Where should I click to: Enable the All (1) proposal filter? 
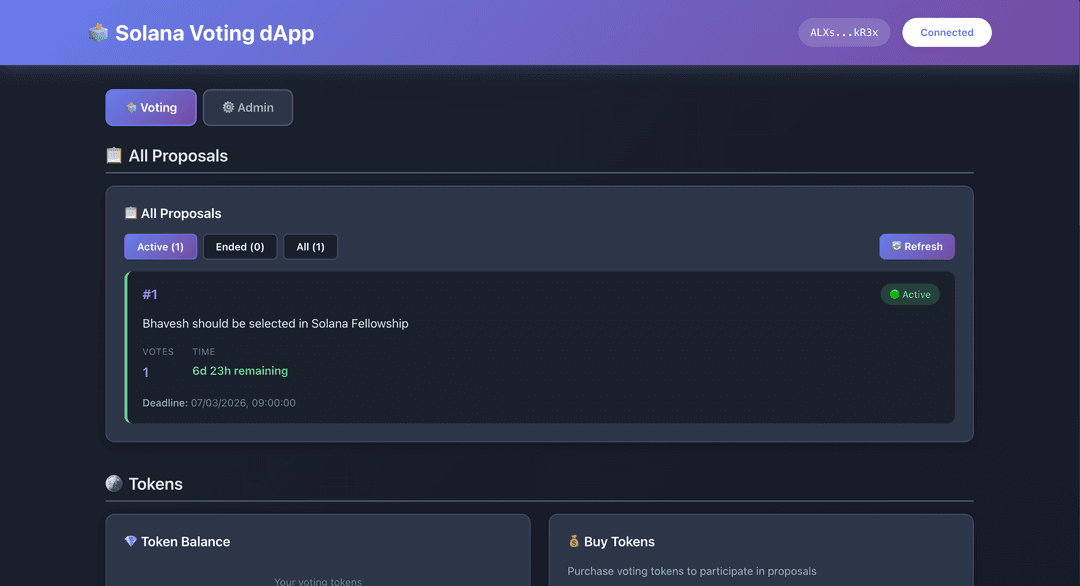(x=310, y=246)
